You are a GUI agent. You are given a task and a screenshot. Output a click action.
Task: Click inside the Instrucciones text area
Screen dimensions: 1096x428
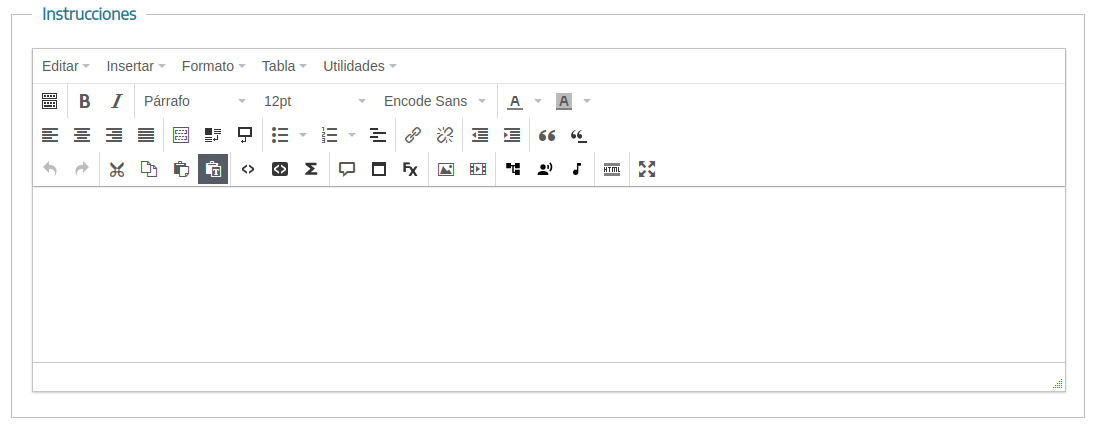548,274
